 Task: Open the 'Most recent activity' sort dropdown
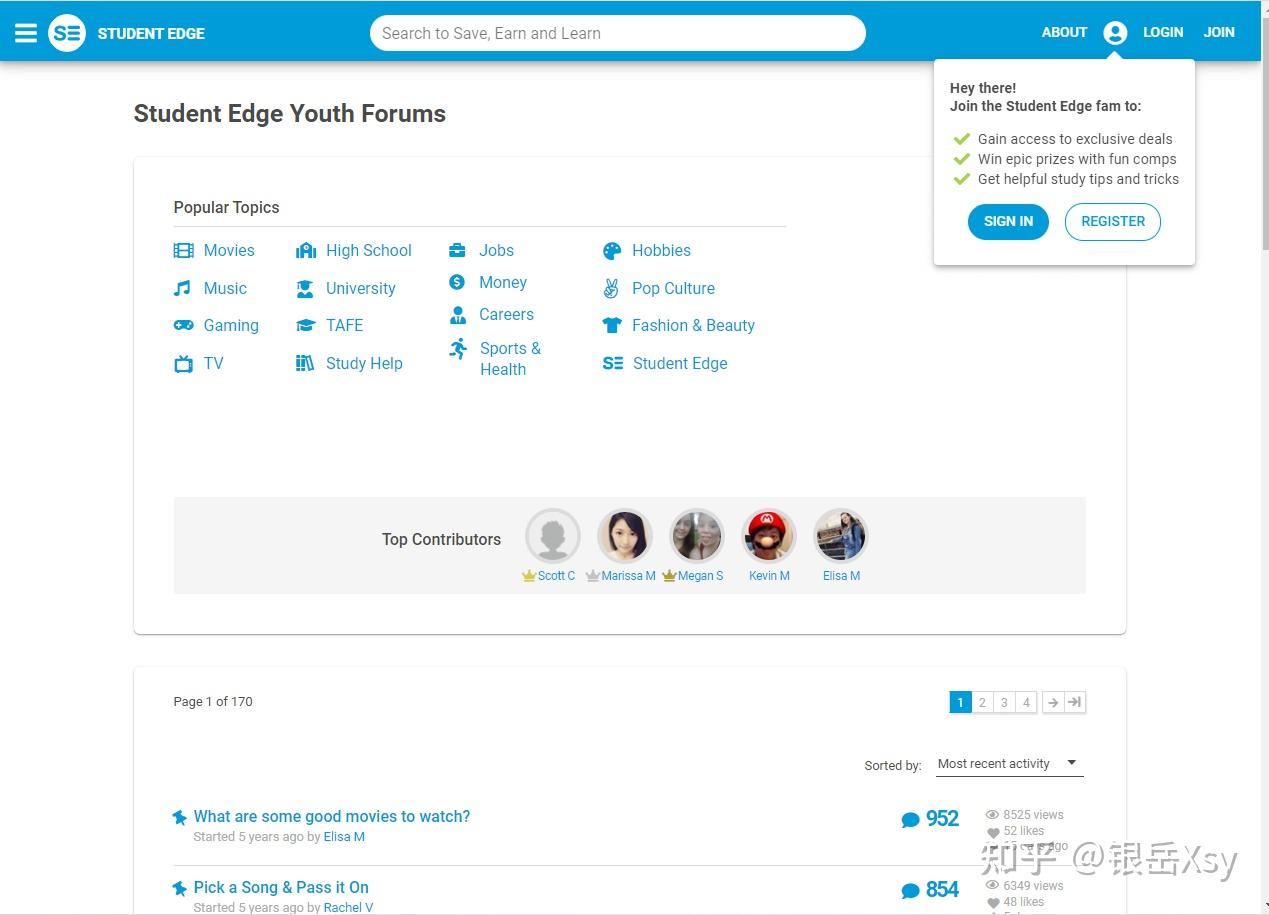[x=1008, y=764]
